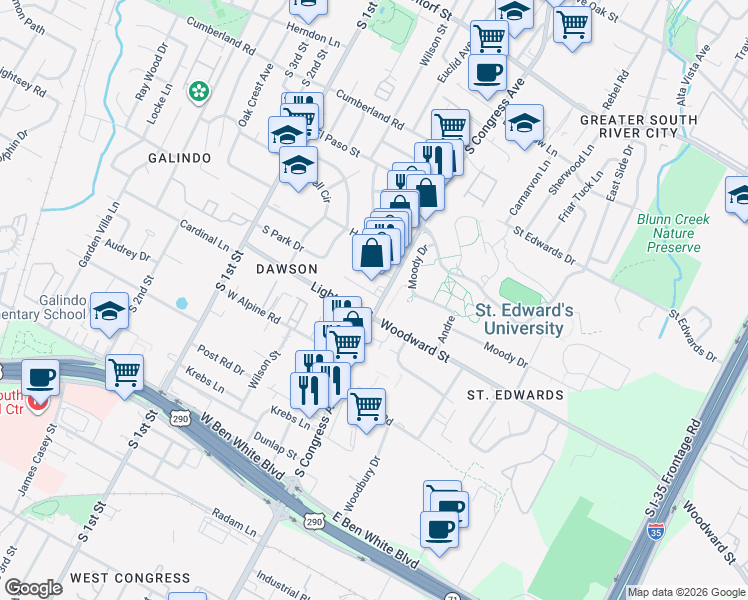The image size is (748, 600).
Task: Click the Garden Villa Ln street label
Action: (x=99, y=234)
